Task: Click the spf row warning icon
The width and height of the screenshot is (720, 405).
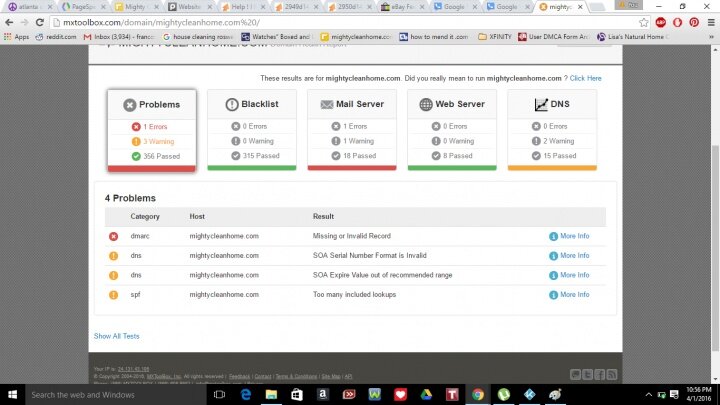Action: (113, 295)
